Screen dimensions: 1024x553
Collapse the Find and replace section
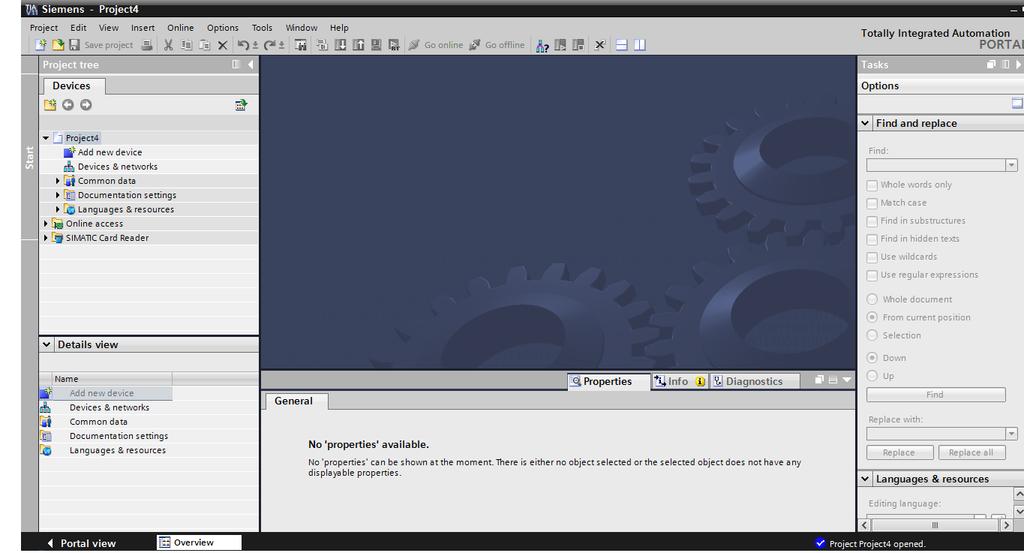(x=865, y=123)
